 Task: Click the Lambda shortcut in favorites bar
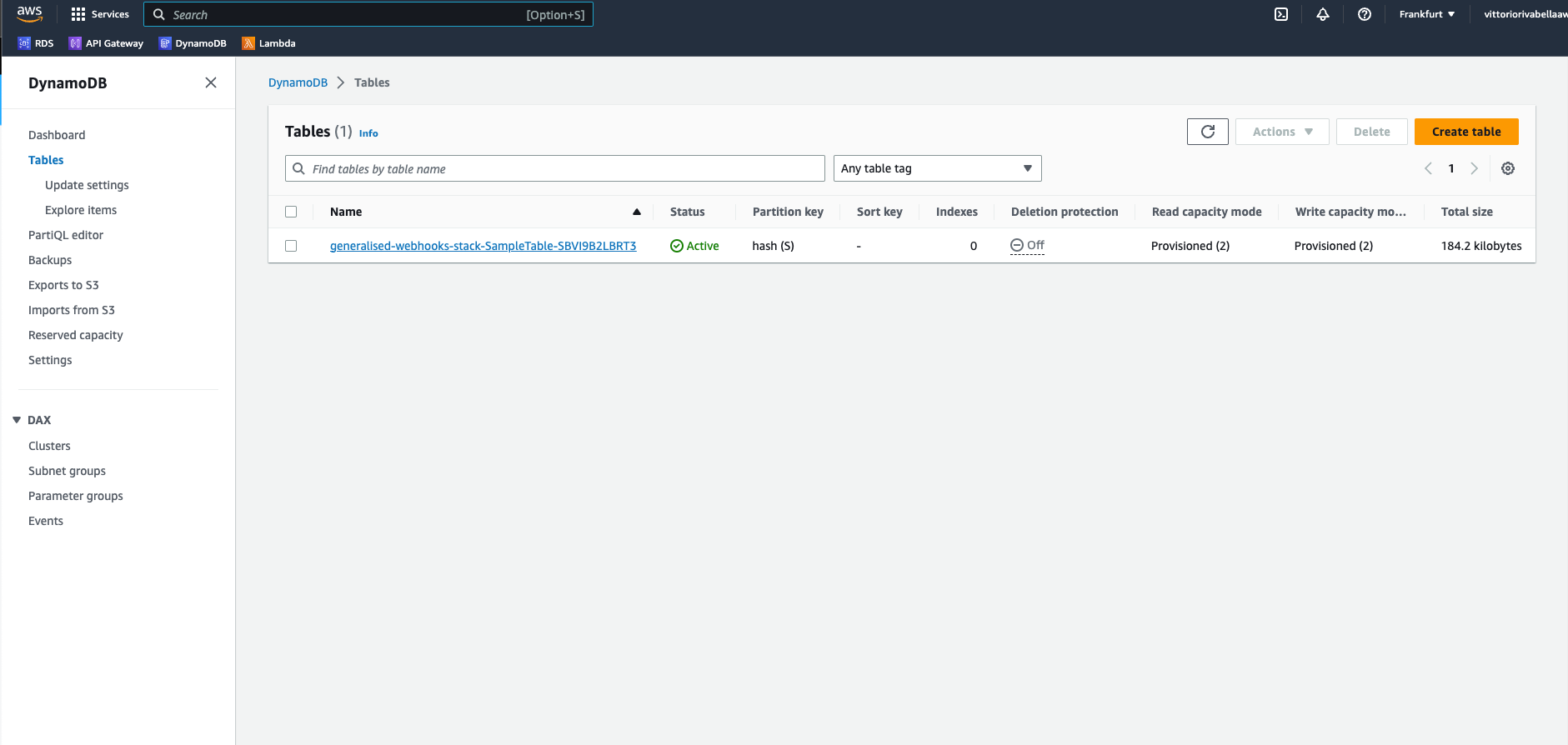pyautogui.click(x=268, y=43)
